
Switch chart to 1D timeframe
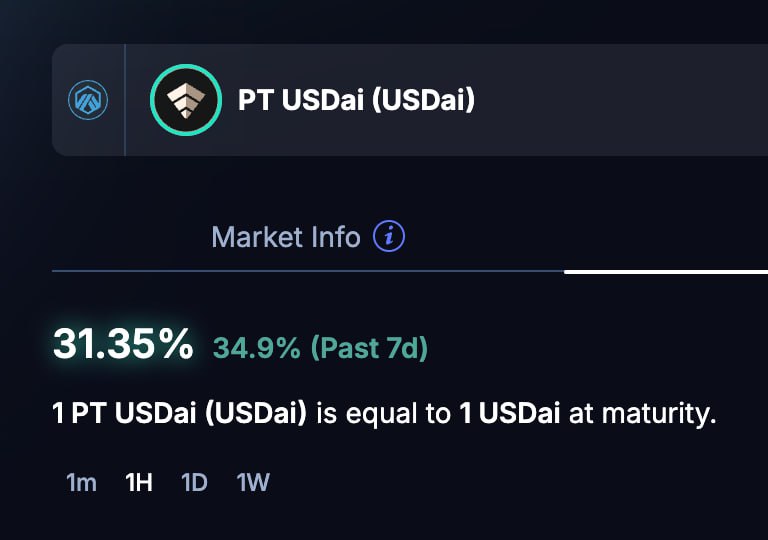pos(194,482)
